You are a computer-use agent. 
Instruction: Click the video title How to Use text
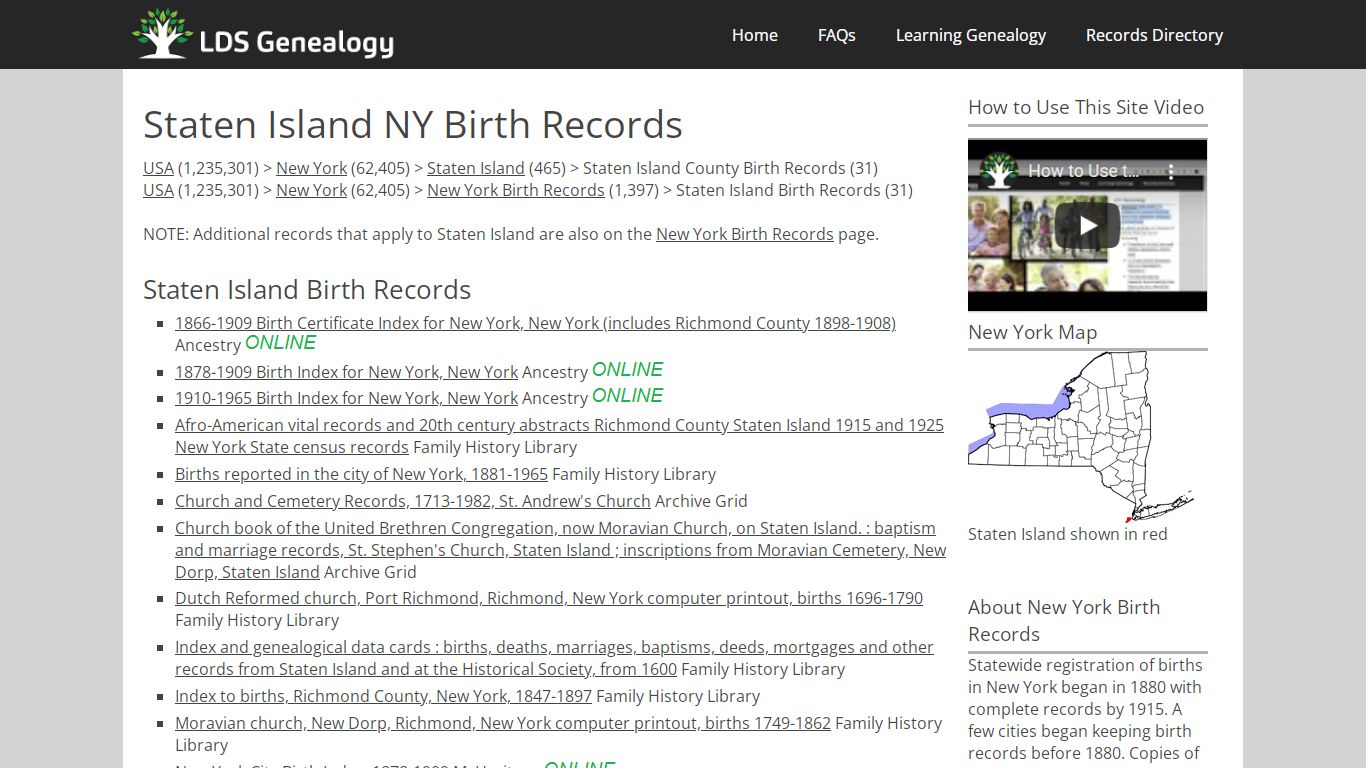click(x=1083, y=171)
